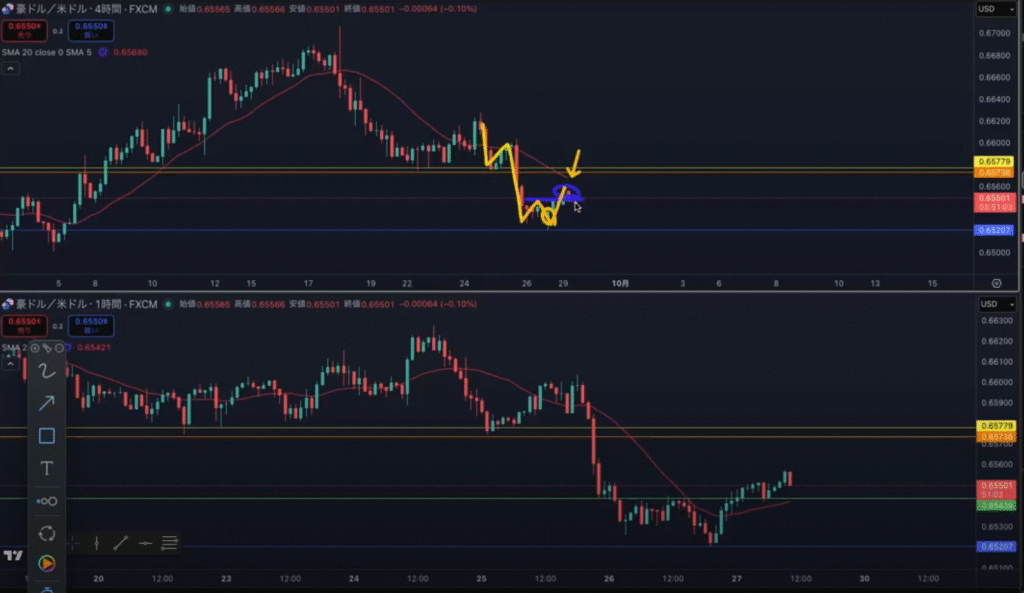The image size is (1024, 593).
Task: Click the yellow 0.65779 label in lower chart
Action: (x=996, y=426)
